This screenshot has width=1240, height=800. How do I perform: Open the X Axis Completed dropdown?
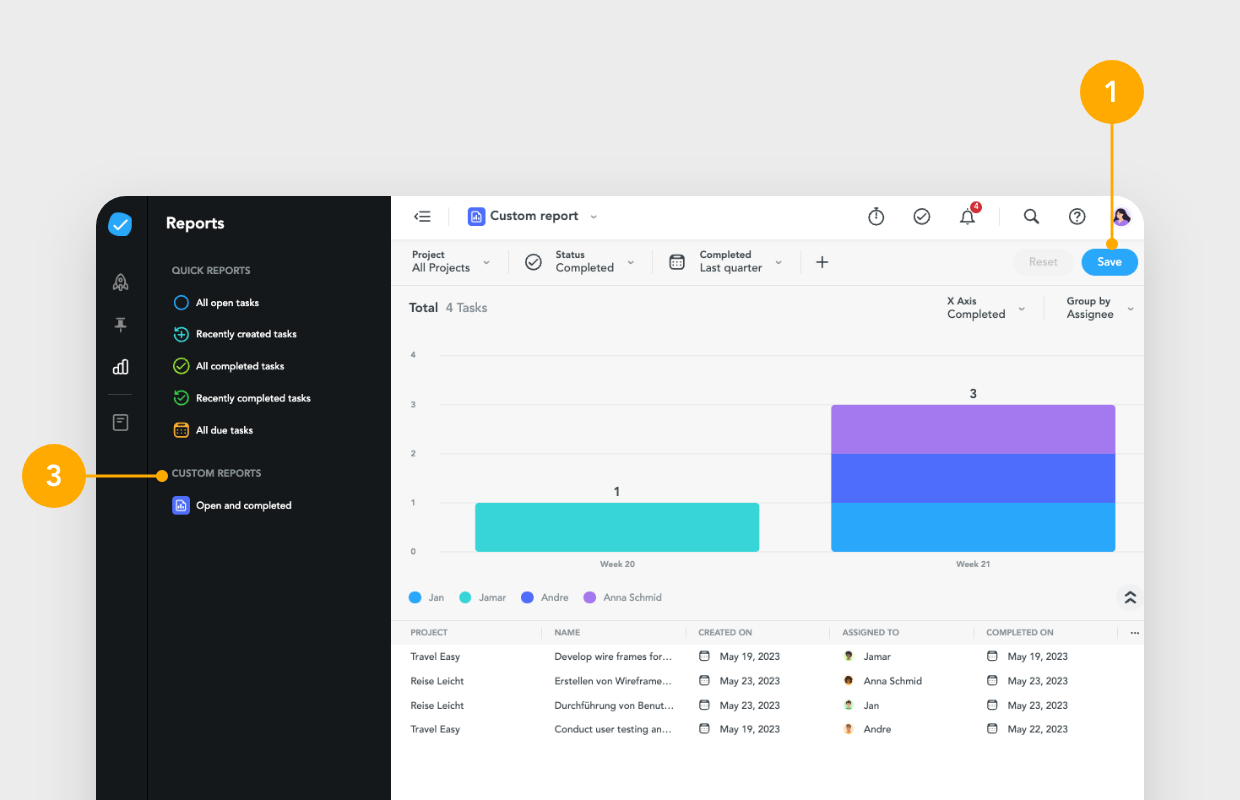tap(986, 308)
